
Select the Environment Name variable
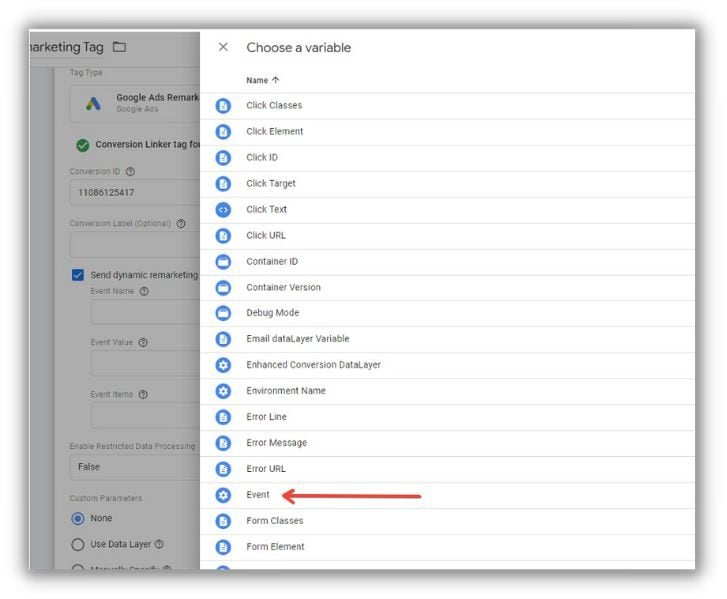(447, 391)
